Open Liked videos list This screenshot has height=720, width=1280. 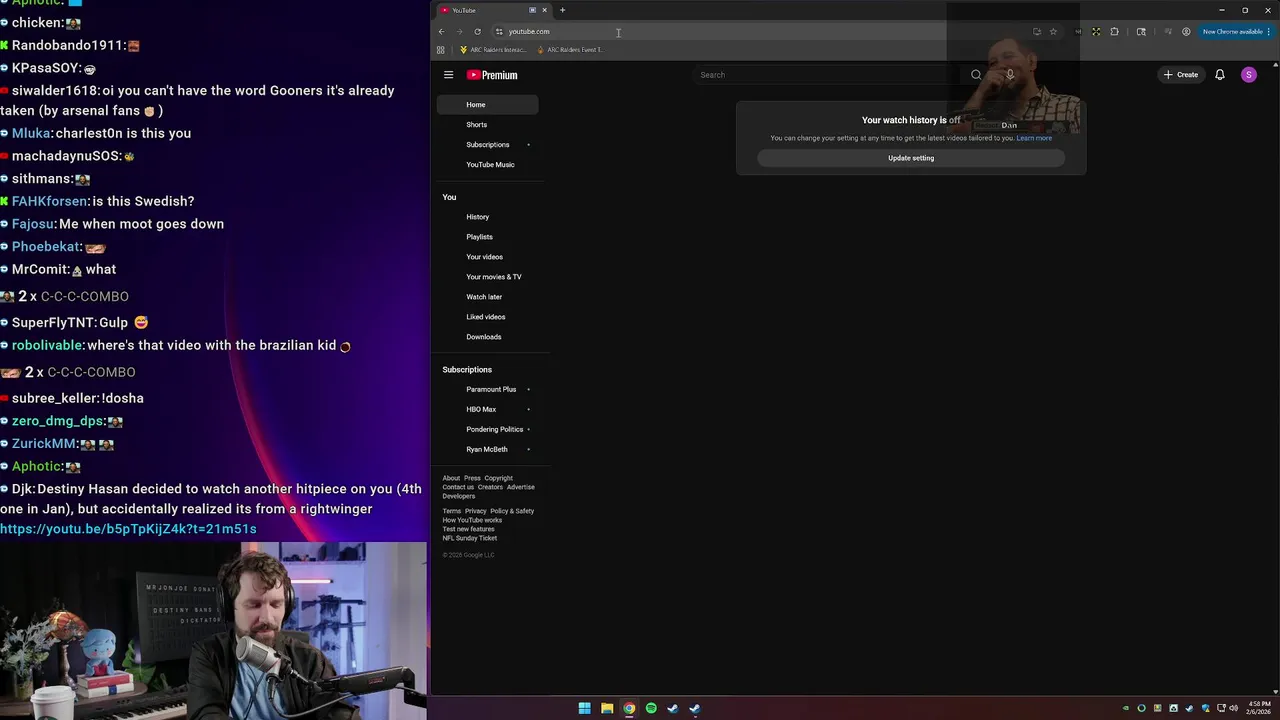click(x=487, y=317)
